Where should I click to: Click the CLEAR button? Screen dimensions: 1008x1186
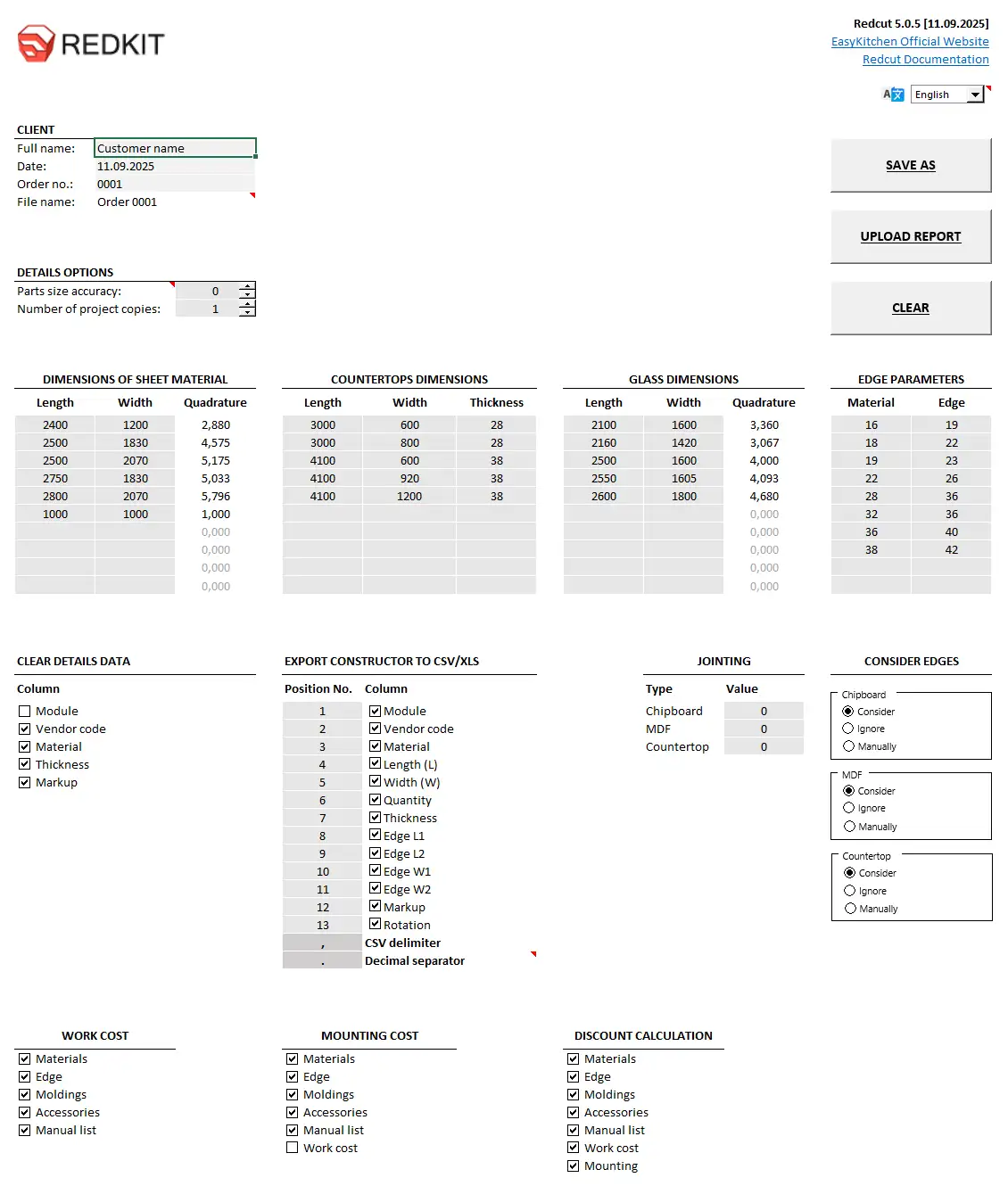coord(910,308)
